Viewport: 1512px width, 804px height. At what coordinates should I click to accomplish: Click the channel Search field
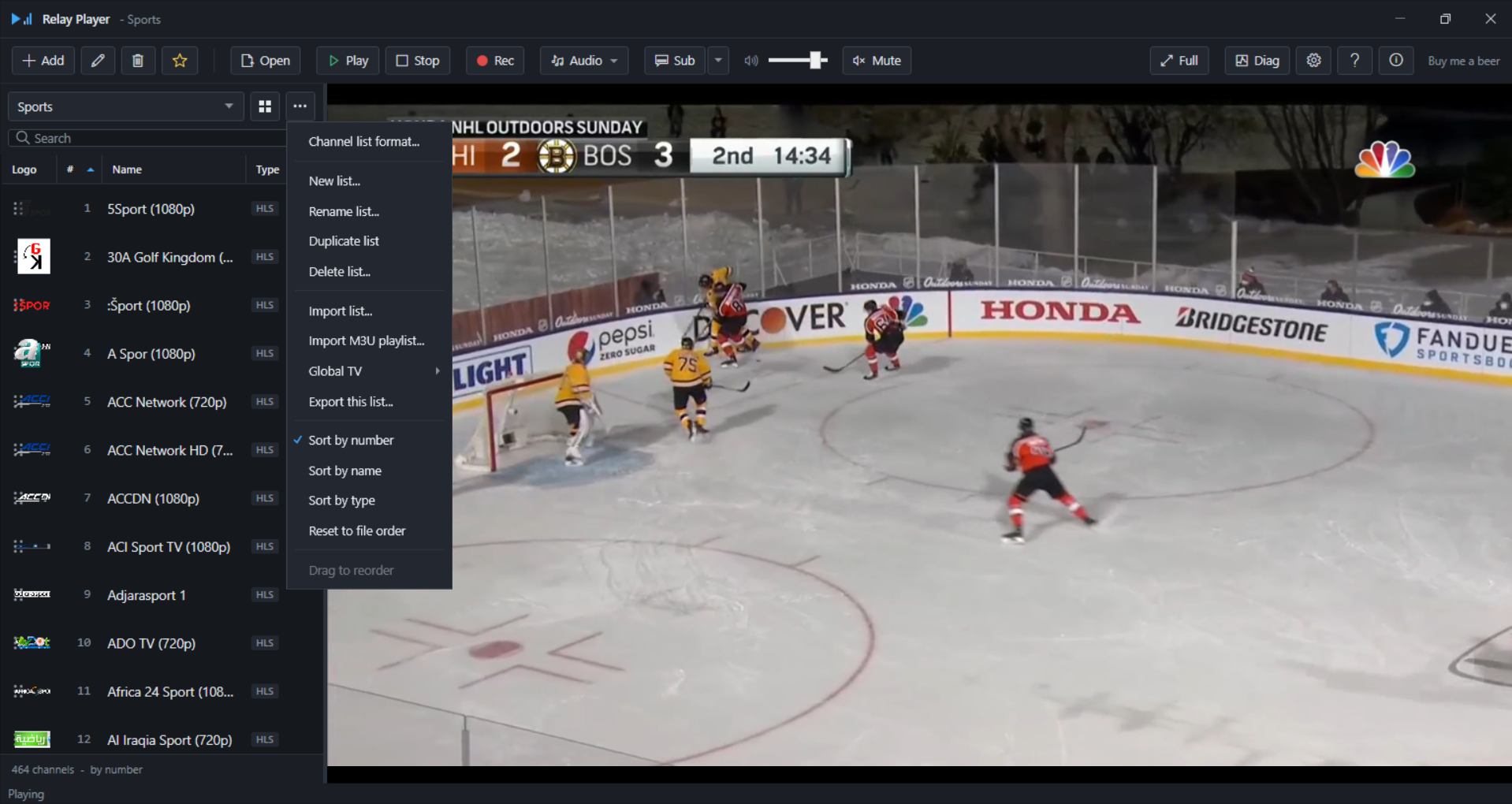coord(147,138)
